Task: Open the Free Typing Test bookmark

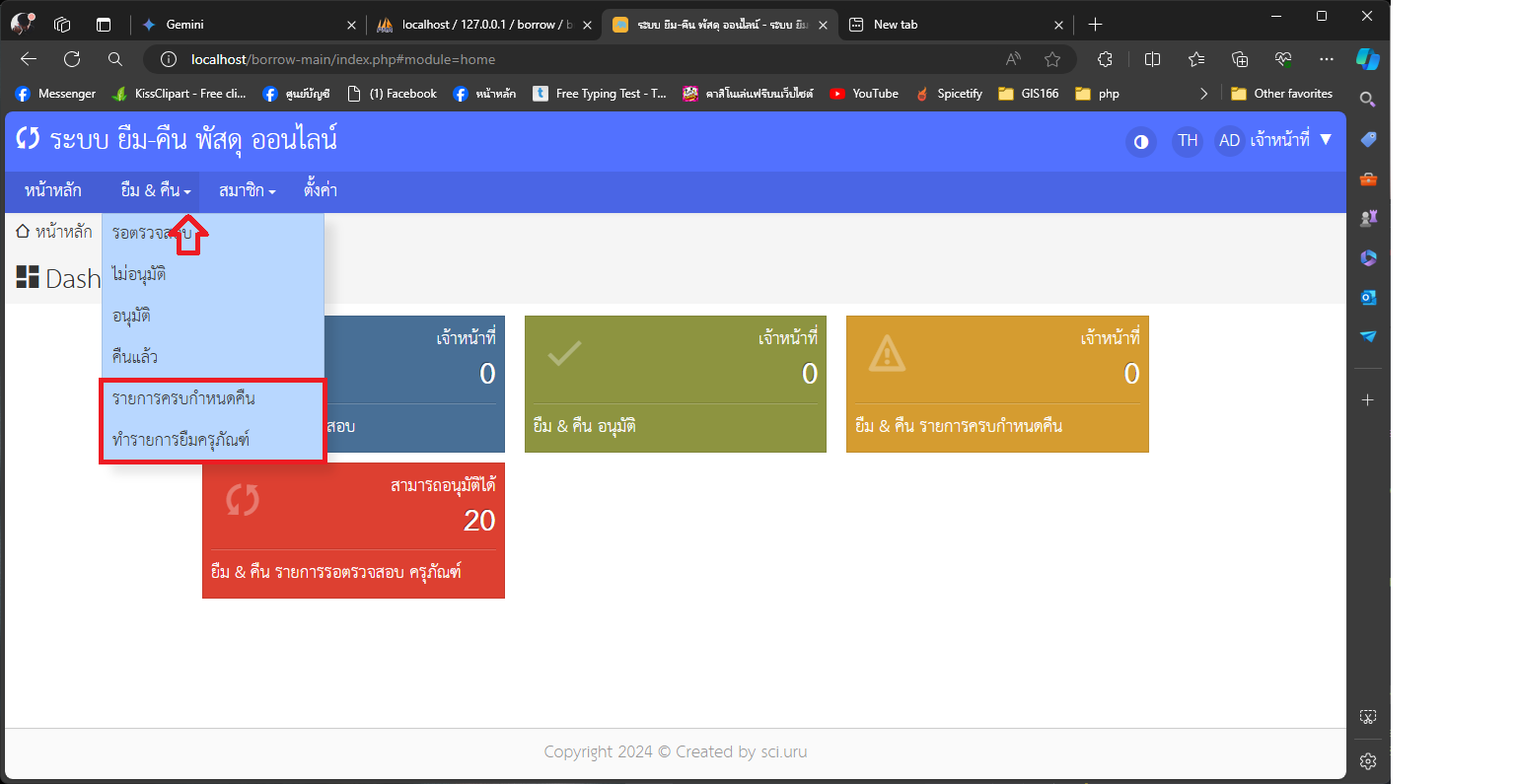Action: 600,94
